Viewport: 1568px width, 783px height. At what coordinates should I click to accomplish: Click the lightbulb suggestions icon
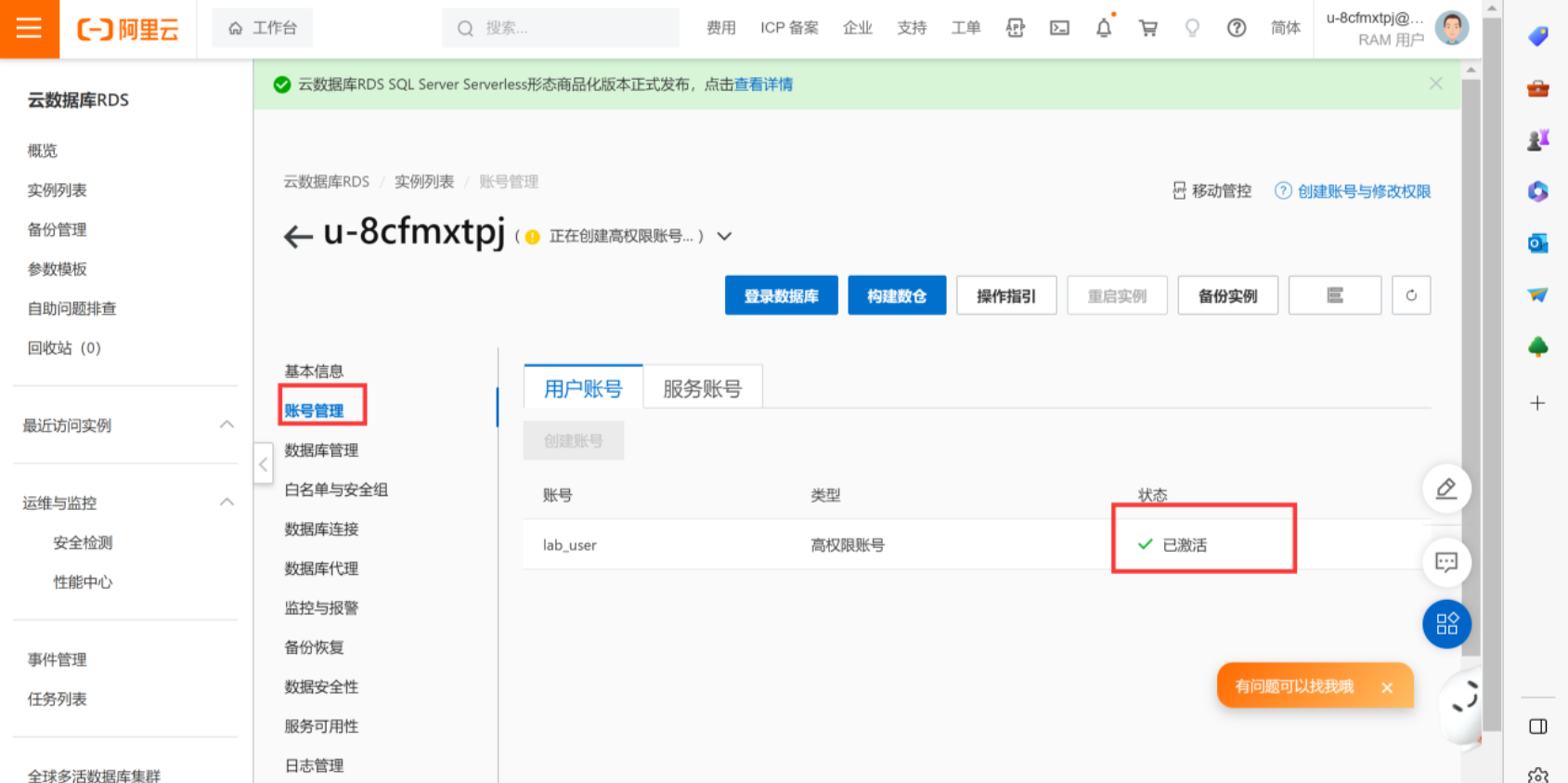[x=1192, y=28]
